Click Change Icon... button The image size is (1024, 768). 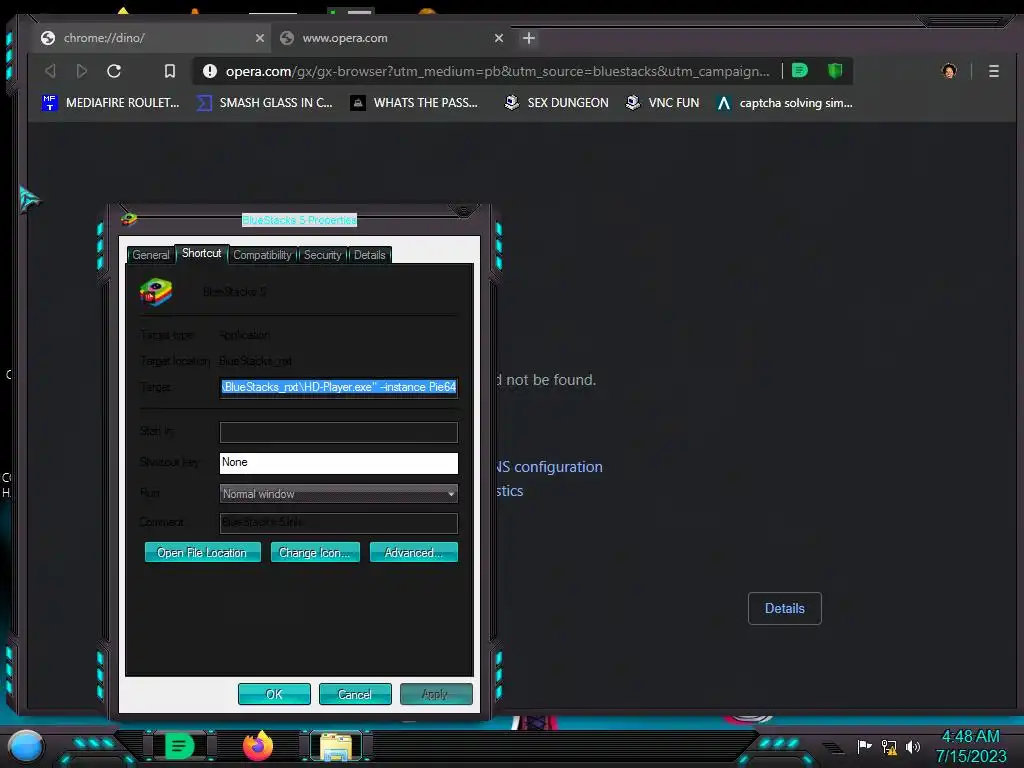[x=315, y=552]
